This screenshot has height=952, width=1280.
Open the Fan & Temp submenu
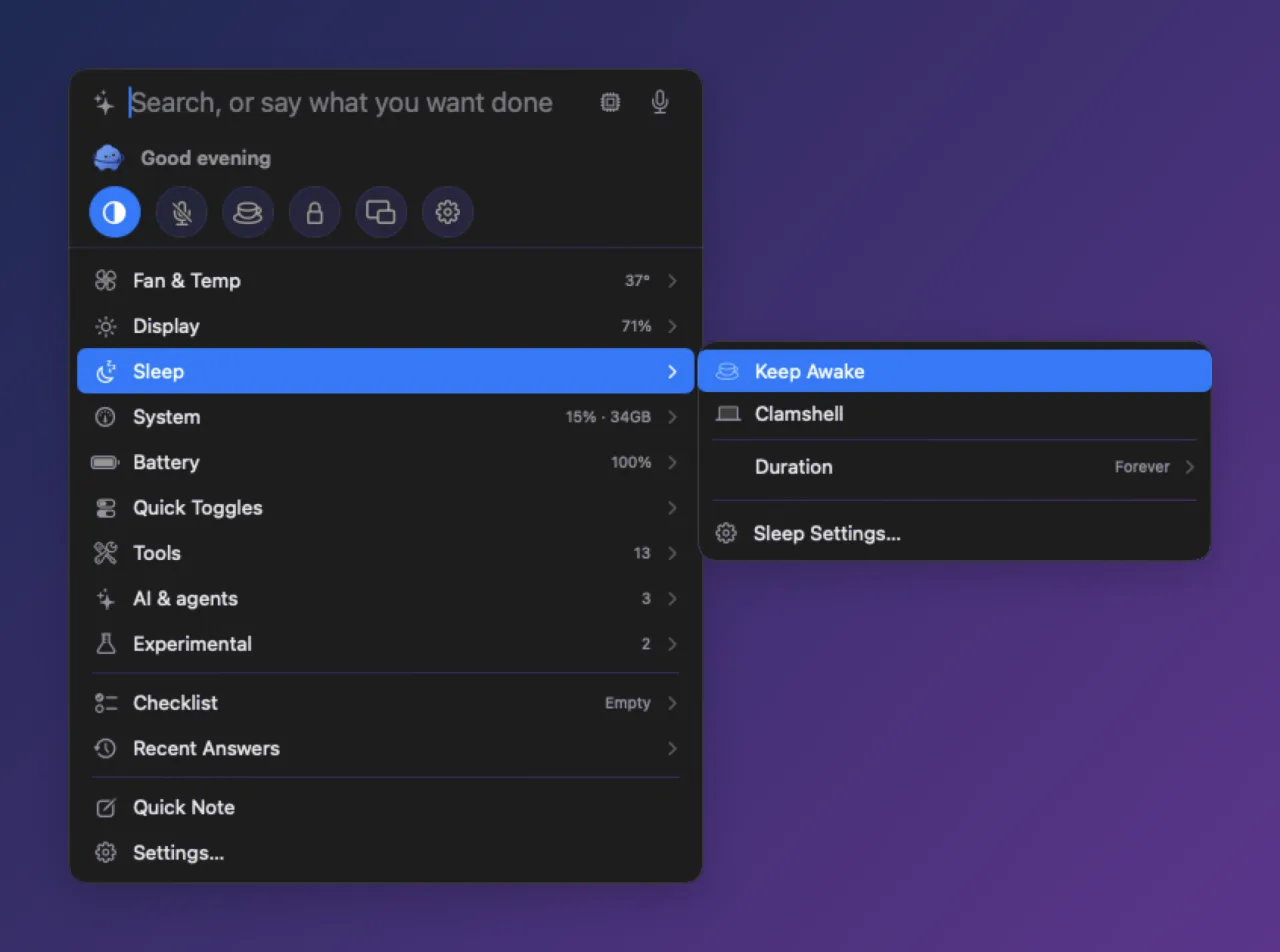[386, 281]
